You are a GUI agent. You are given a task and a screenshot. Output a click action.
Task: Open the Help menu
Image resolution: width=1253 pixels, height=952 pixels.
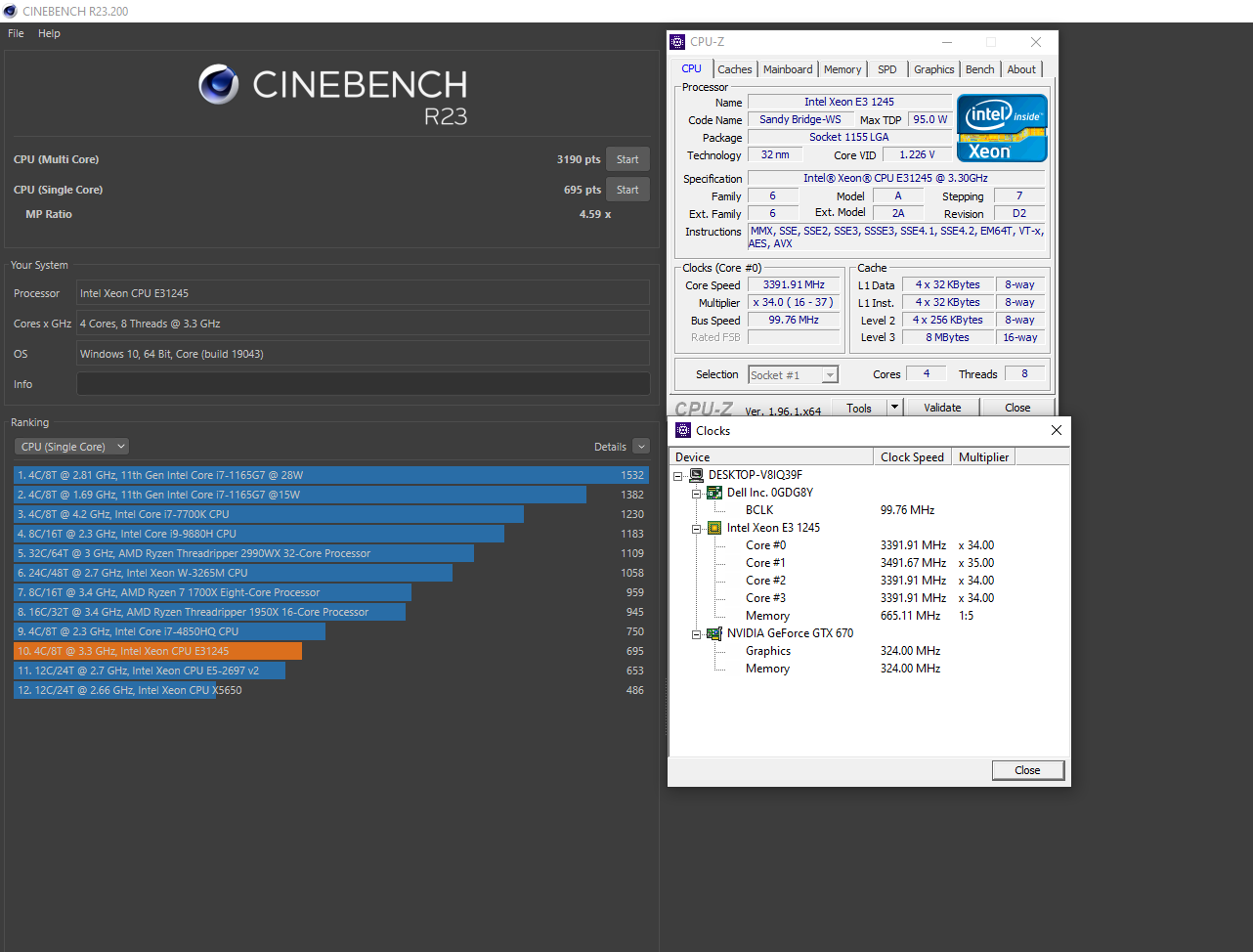(x=48, y=32)
